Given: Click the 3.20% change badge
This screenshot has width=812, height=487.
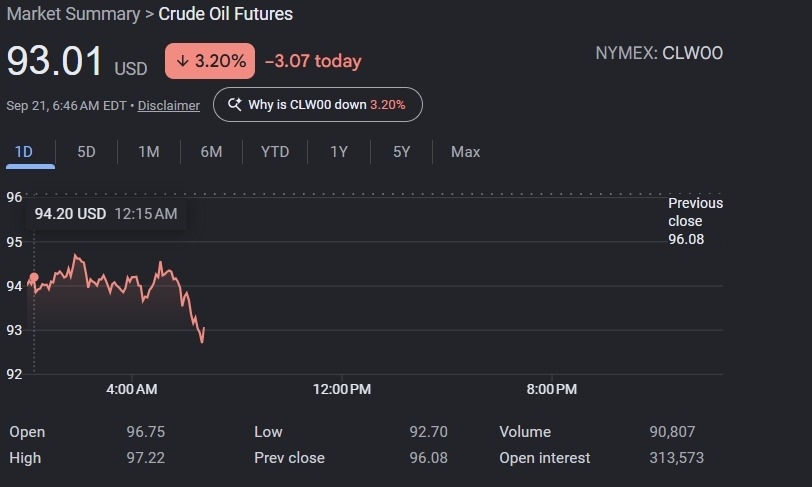Looking at the screenshot, I should pos(210,61).
